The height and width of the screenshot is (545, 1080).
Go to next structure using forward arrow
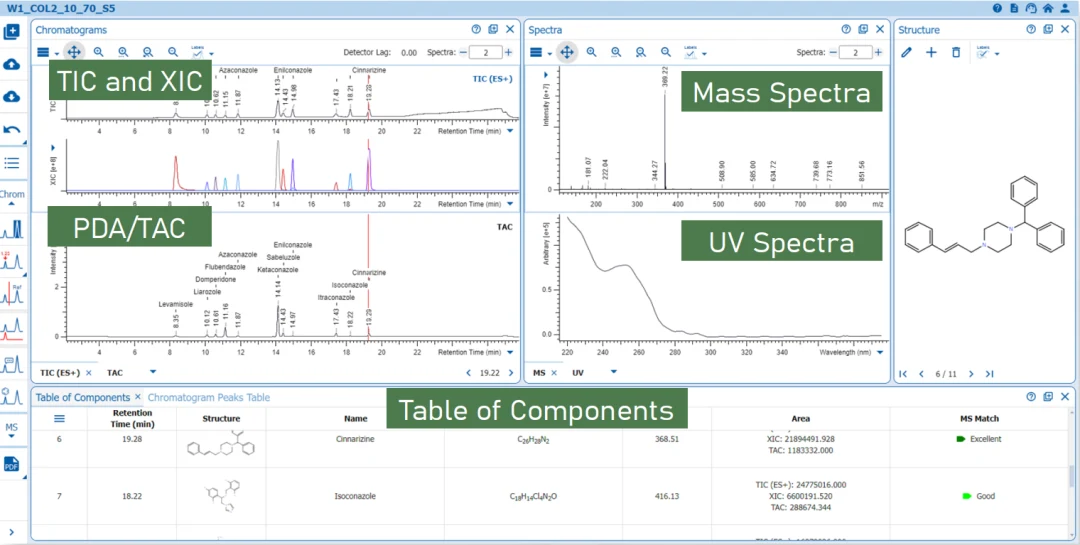click(971, 374)
